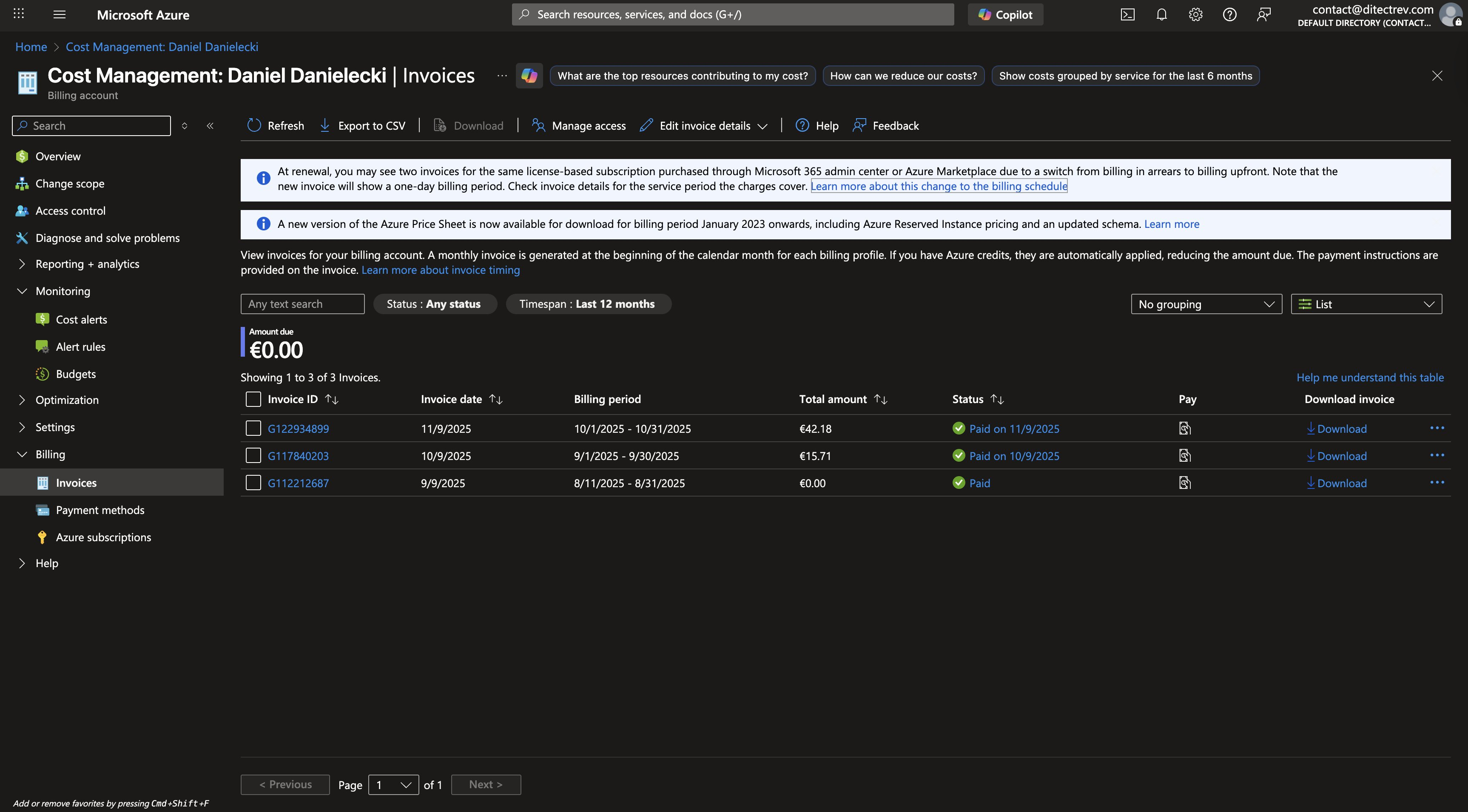Click Refresh in the toolbar

coord(276,126)
